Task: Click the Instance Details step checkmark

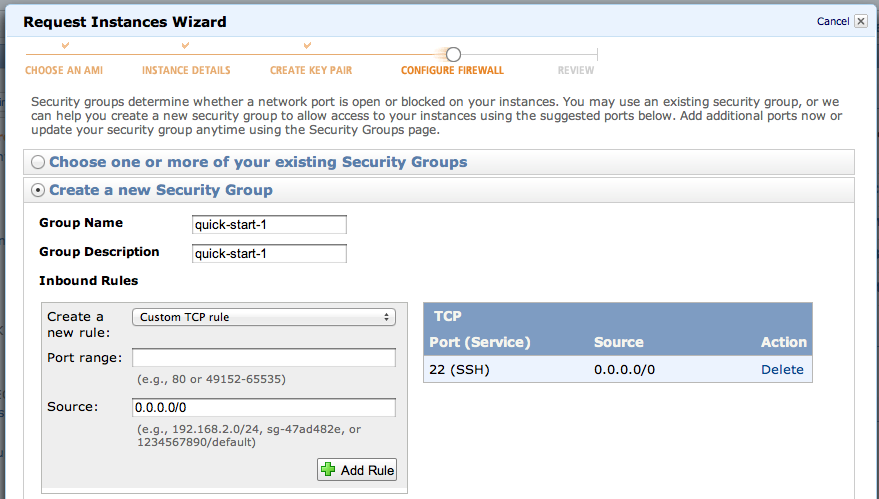Action: coord(186,46)
